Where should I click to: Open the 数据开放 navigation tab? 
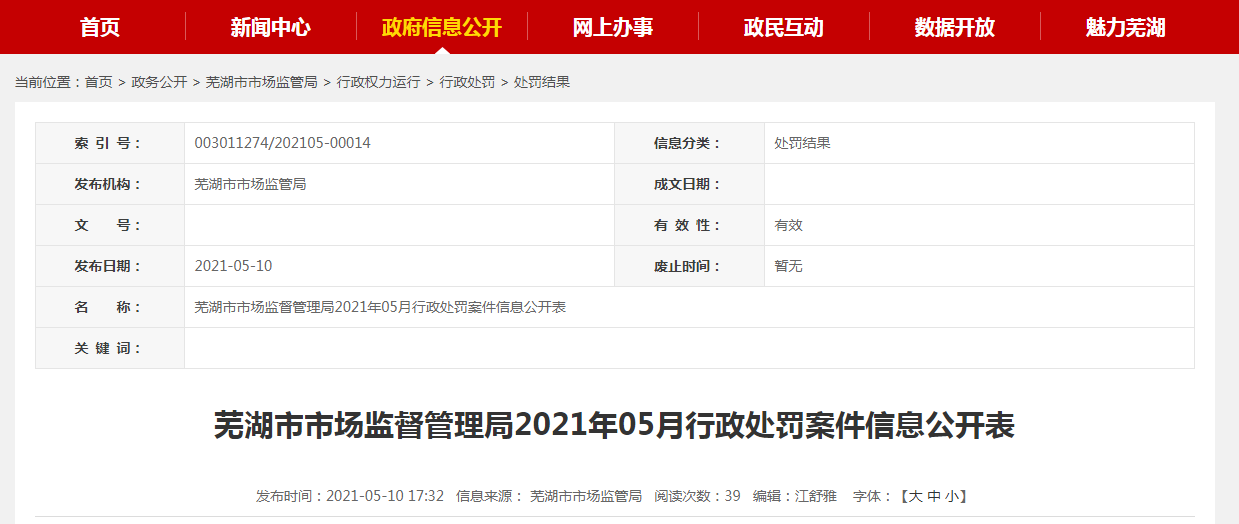coord(955,27)
